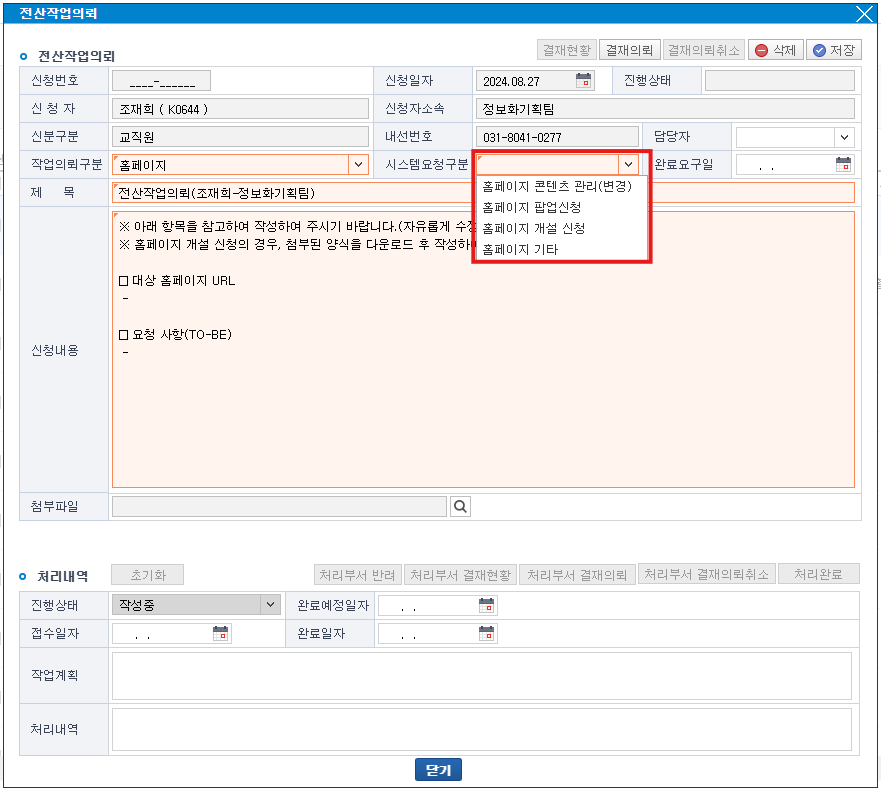Image resolution: width=881 pixels, height=790 pixels.
Task: Choose 홈페이지 개설 신청 from list
Action: [x=533, y=228]
